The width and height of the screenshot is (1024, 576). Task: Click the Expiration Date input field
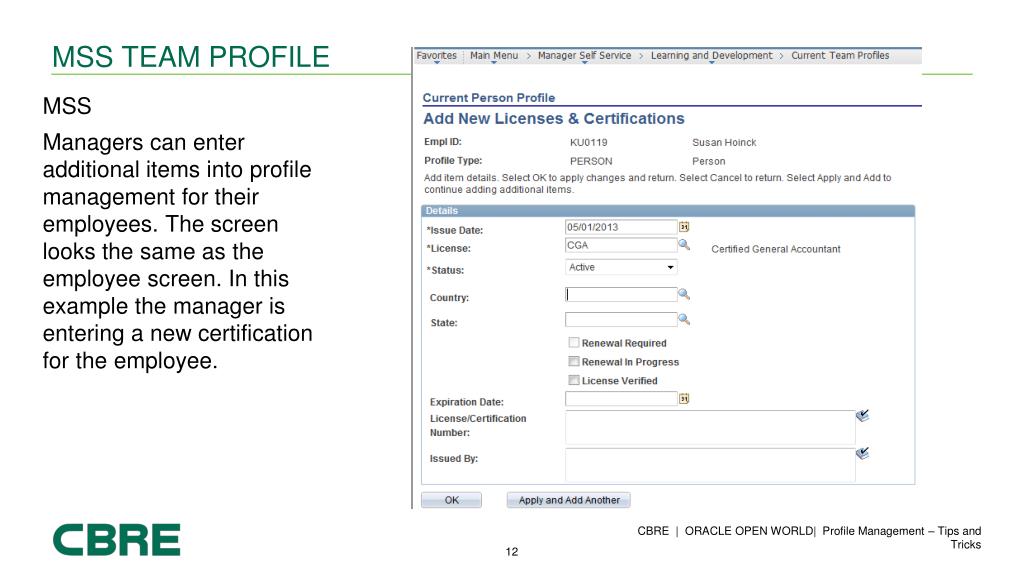pos(621,399)
